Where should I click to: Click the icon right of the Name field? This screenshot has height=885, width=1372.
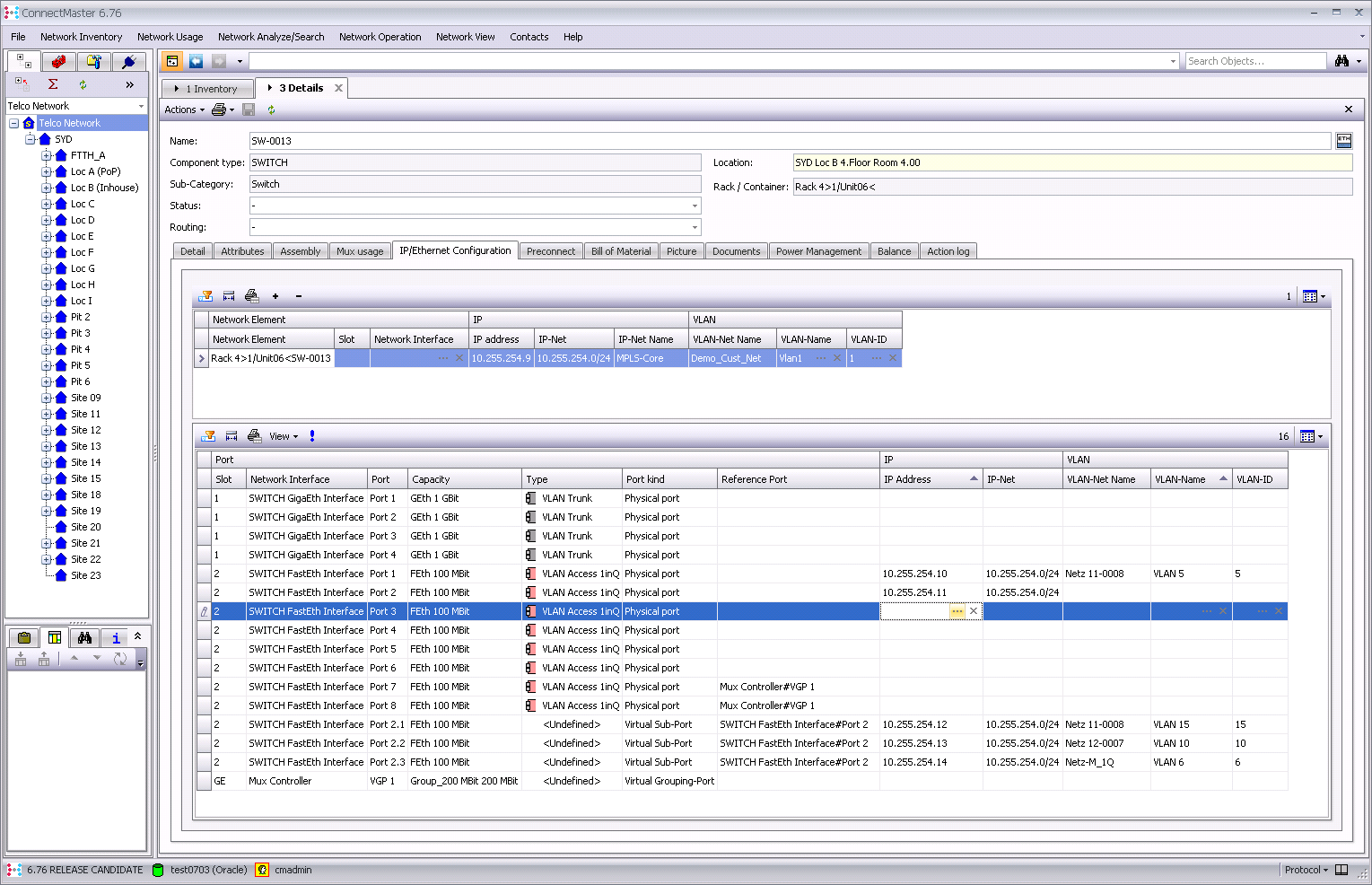tap(1343, 141)
